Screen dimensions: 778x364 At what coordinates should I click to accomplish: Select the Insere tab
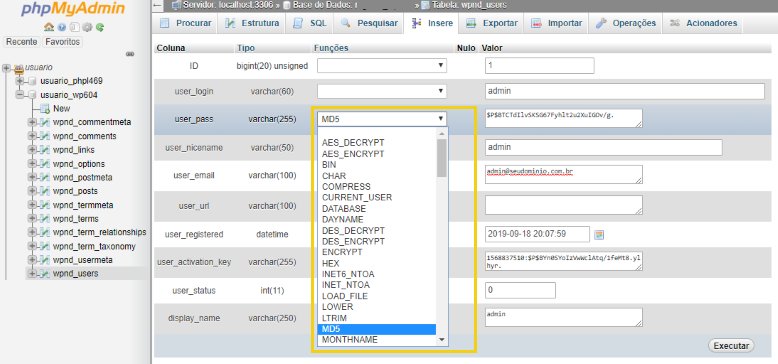tap(431, 23)
